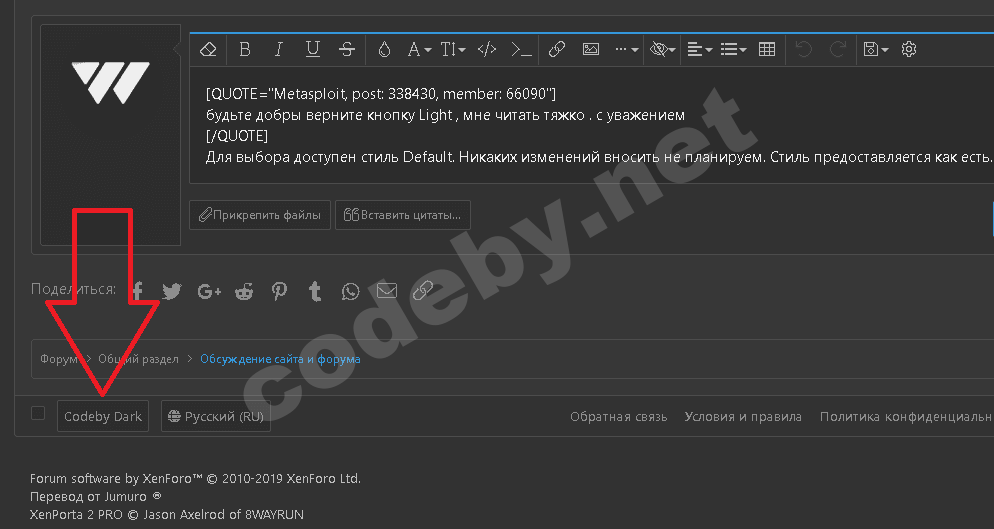
Task: Toggle strikethrough text formatting
Action: pyautogui.click(x=346, y=49)
